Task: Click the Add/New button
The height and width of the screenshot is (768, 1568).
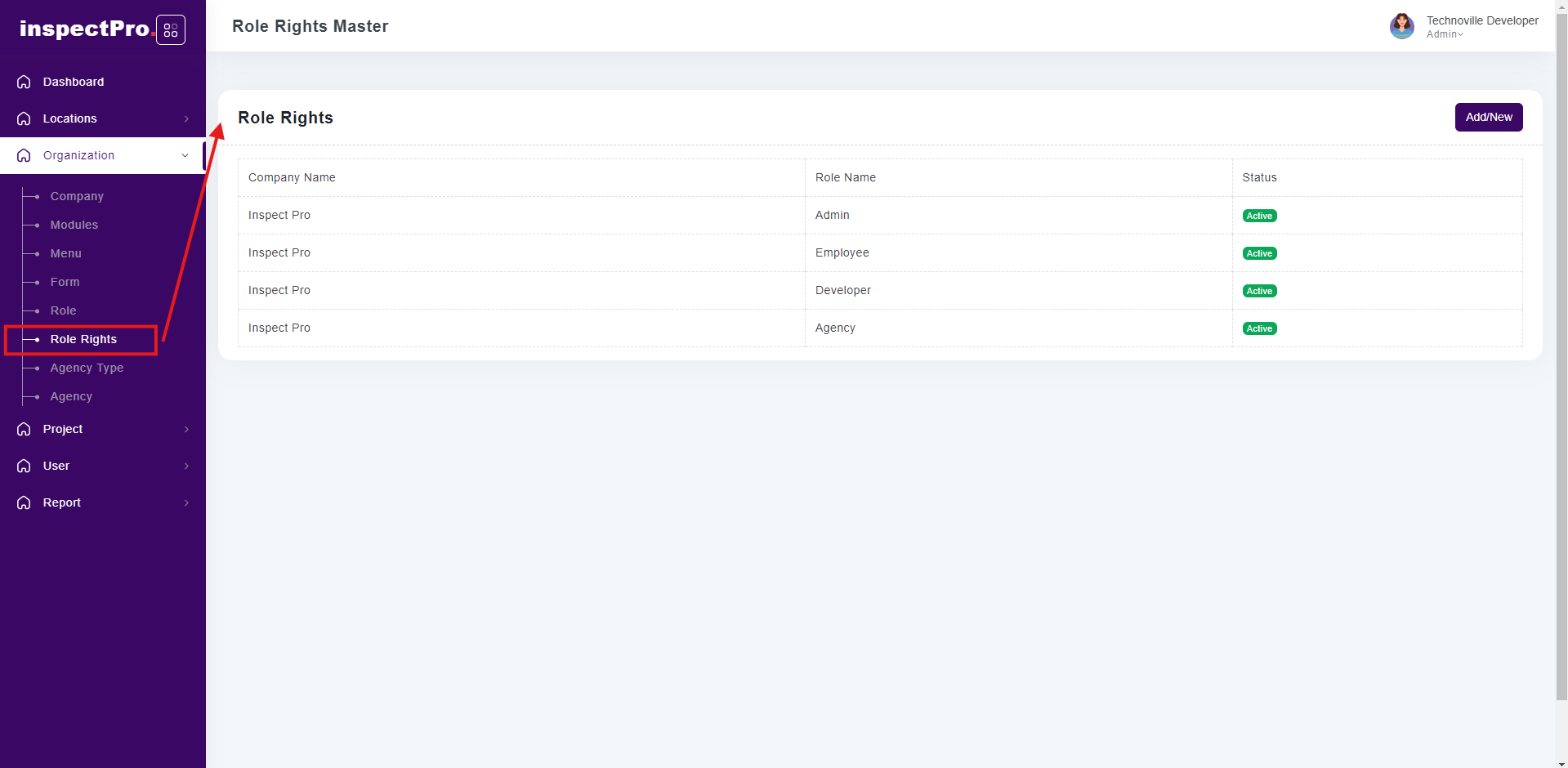Action: coord(1488,117)
